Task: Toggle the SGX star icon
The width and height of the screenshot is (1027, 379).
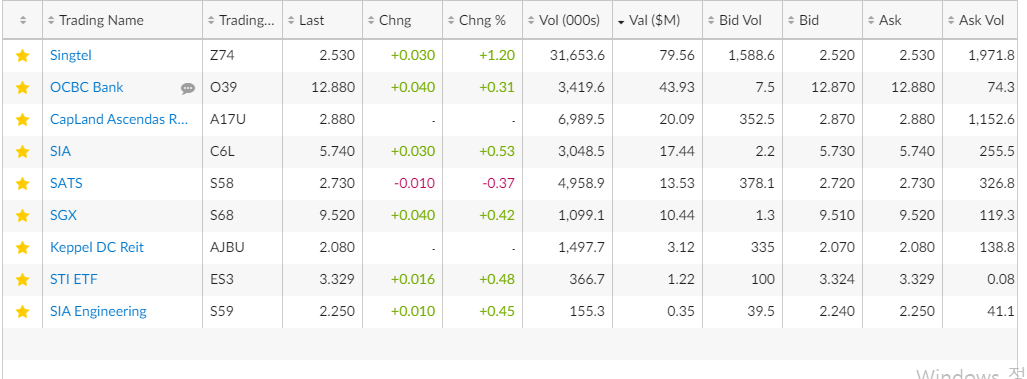Action: tap(22, 216)
